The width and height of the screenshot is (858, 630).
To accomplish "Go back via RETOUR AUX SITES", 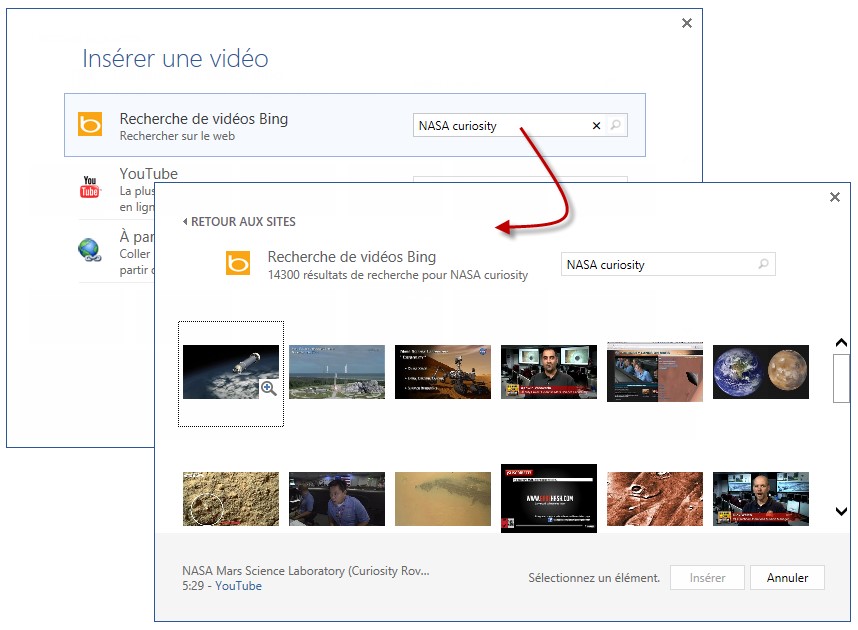I will pos(239,222).
